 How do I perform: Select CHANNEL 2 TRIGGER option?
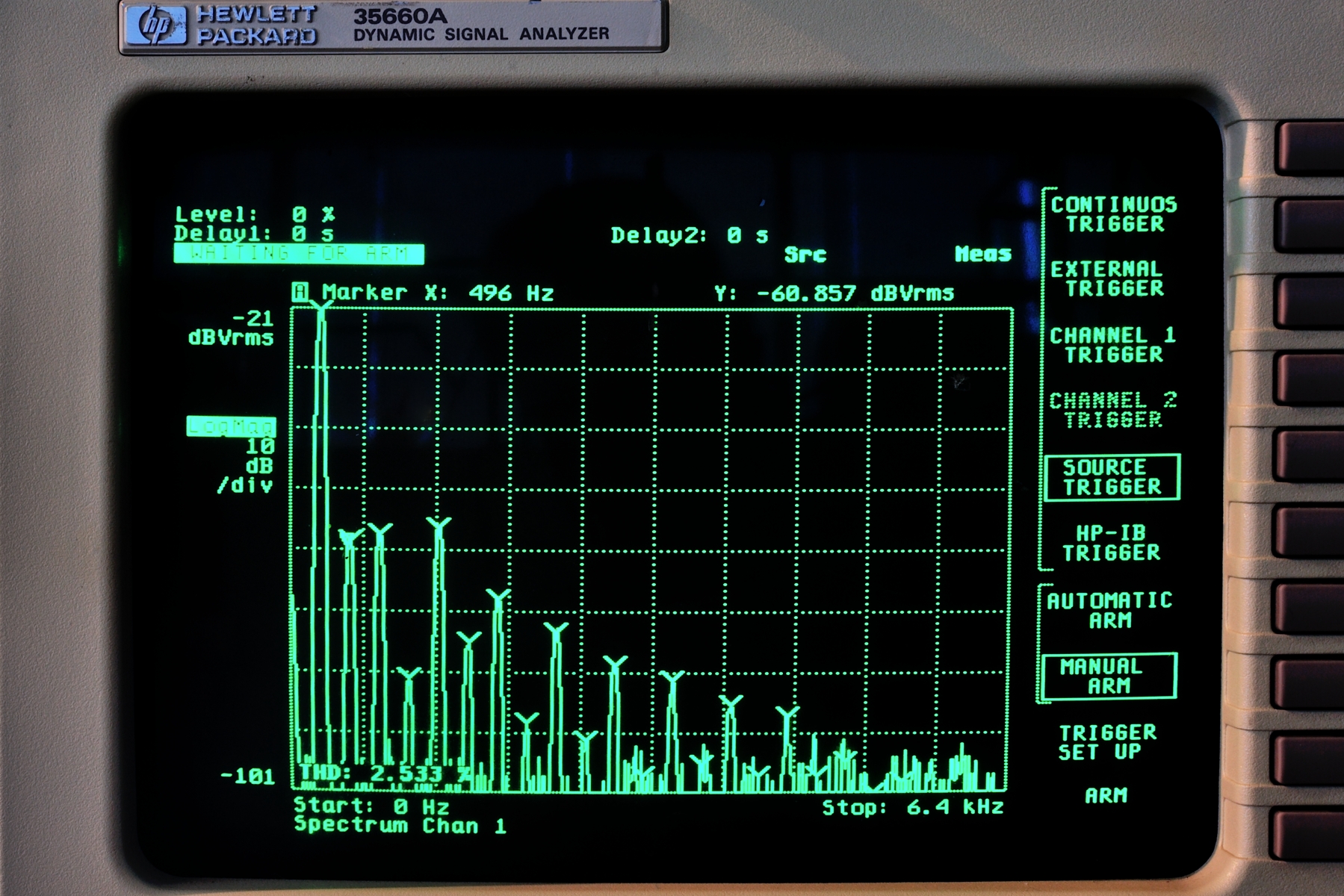tap(1112, 410)
